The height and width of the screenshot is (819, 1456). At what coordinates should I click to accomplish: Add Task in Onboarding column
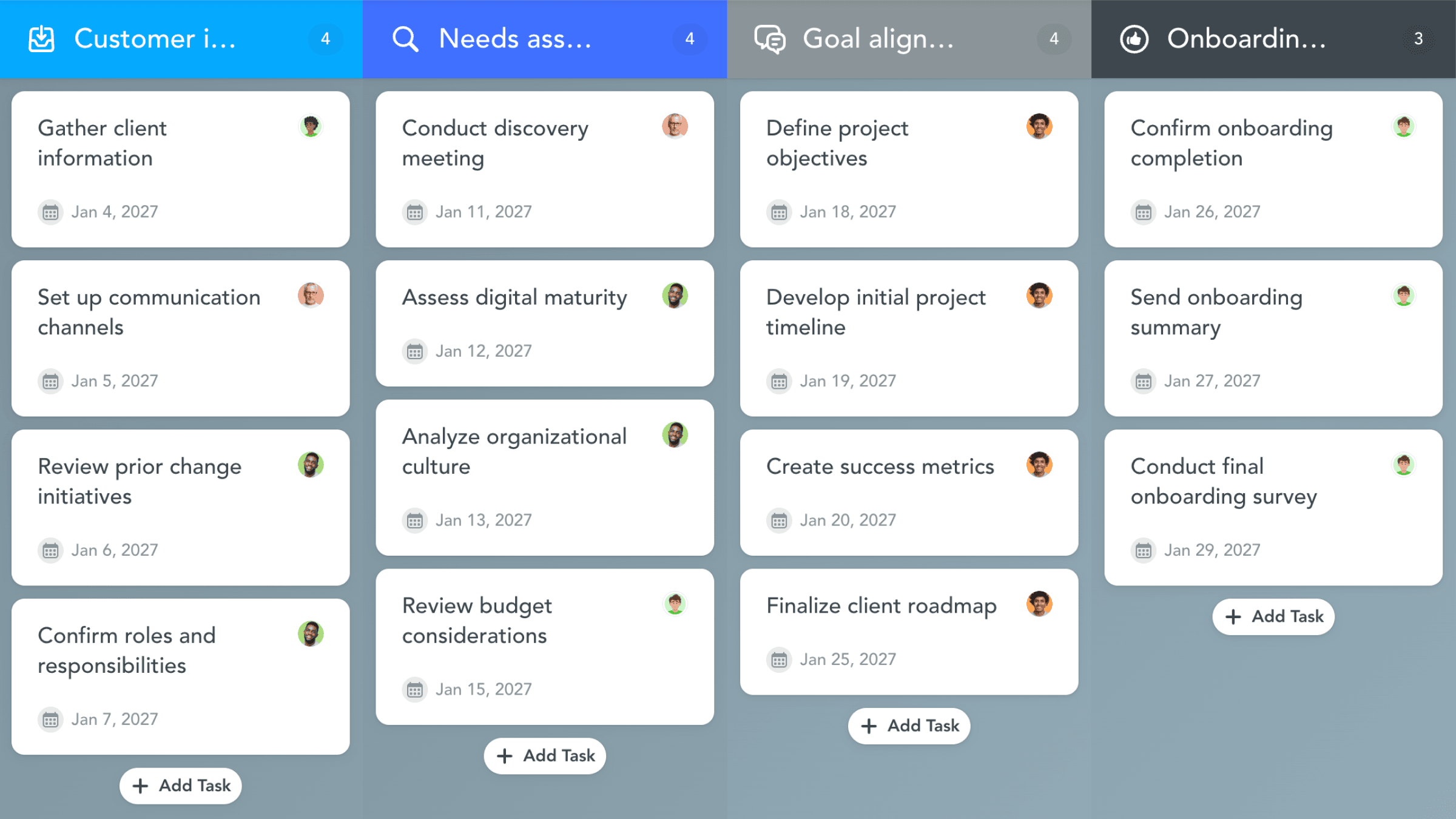1273,616
